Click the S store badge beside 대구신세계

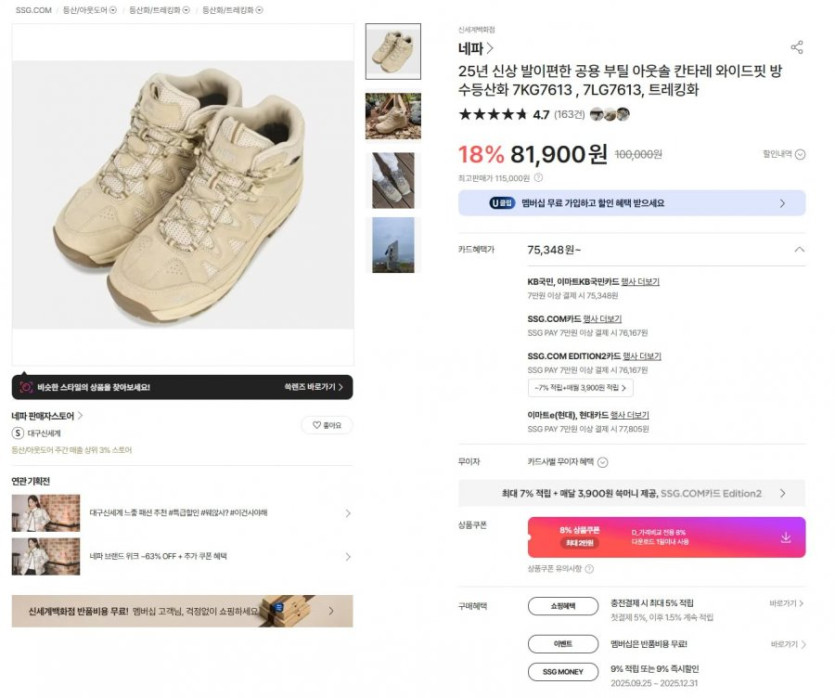click(x=18, y=433)
